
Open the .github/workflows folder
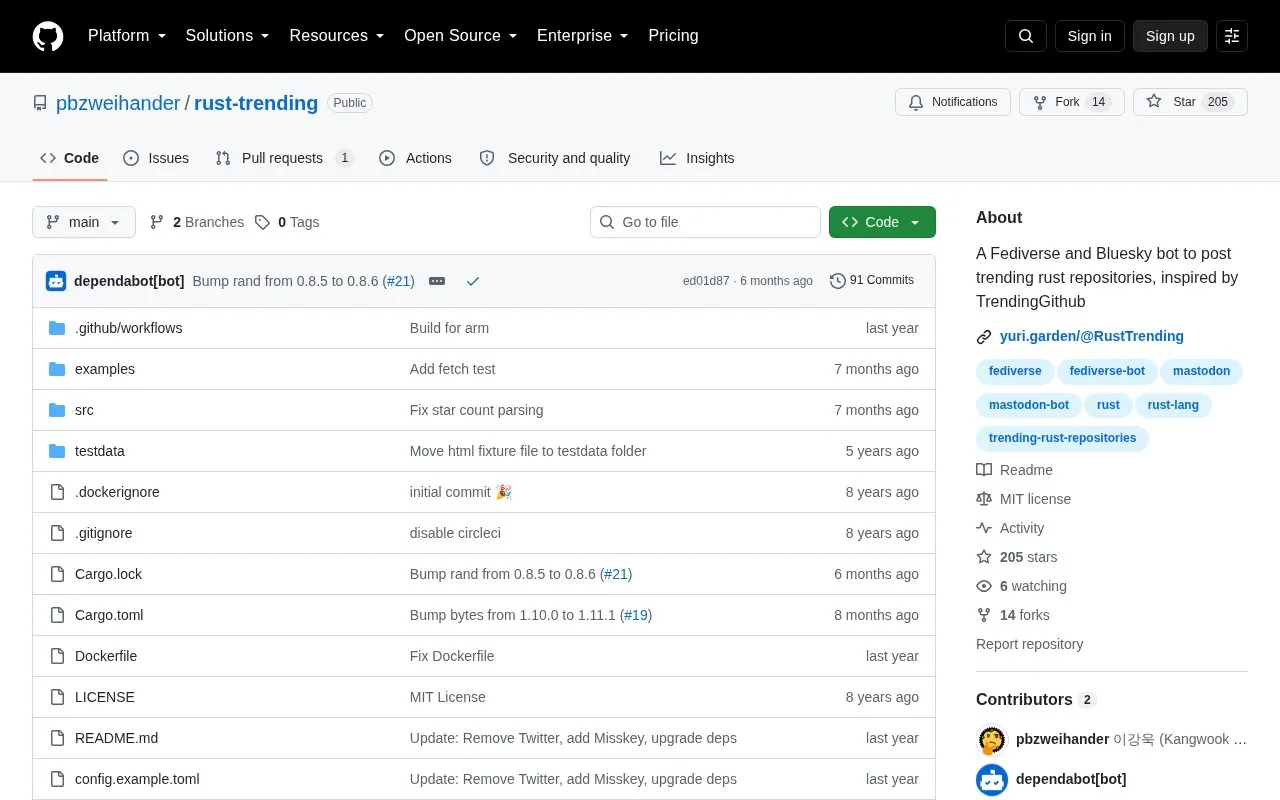[x=128, y=328]
